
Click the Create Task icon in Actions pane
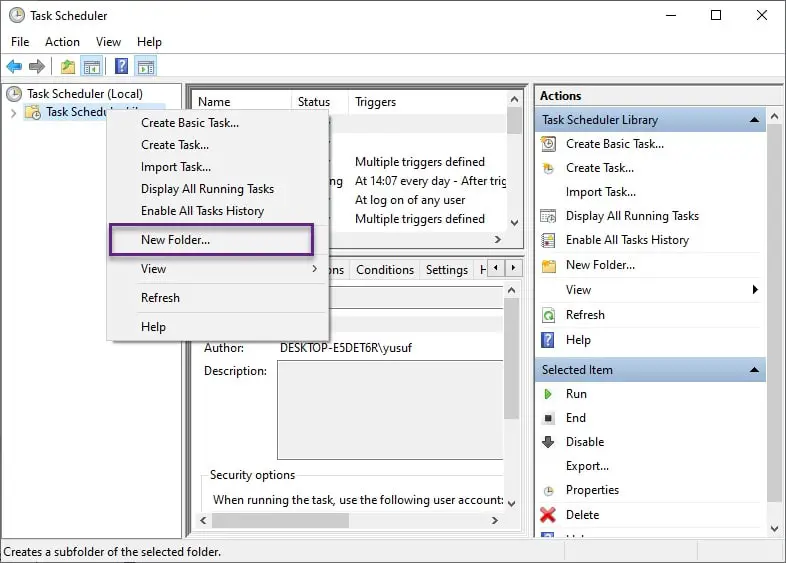548,168
